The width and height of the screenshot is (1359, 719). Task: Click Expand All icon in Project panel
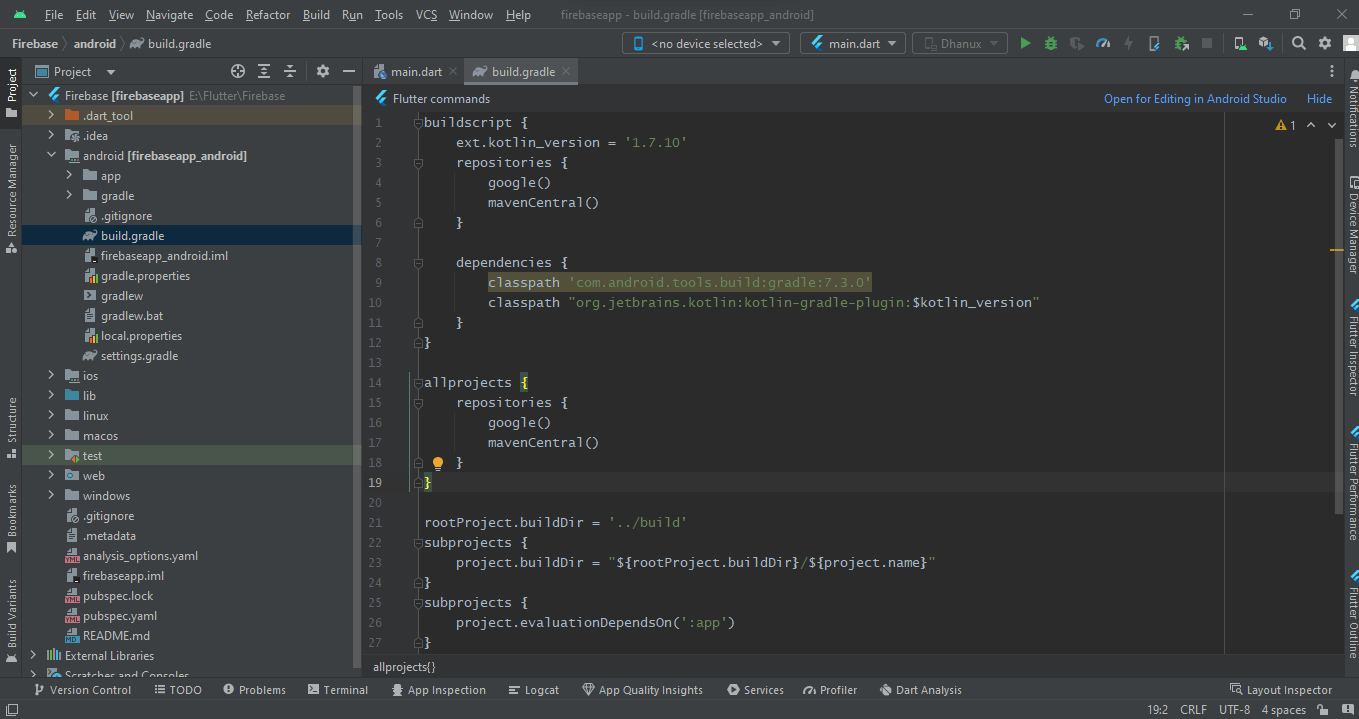[264, 71]
